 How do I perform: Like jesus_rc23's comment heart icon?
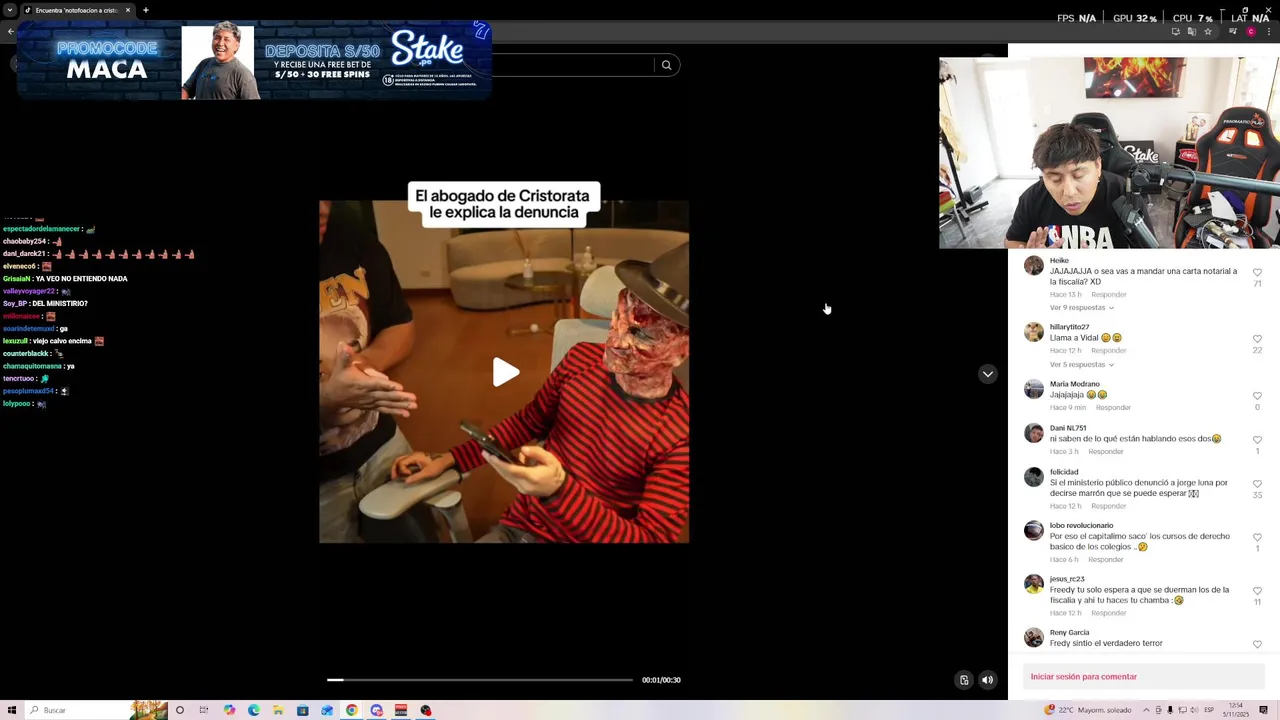point(1257,591)
